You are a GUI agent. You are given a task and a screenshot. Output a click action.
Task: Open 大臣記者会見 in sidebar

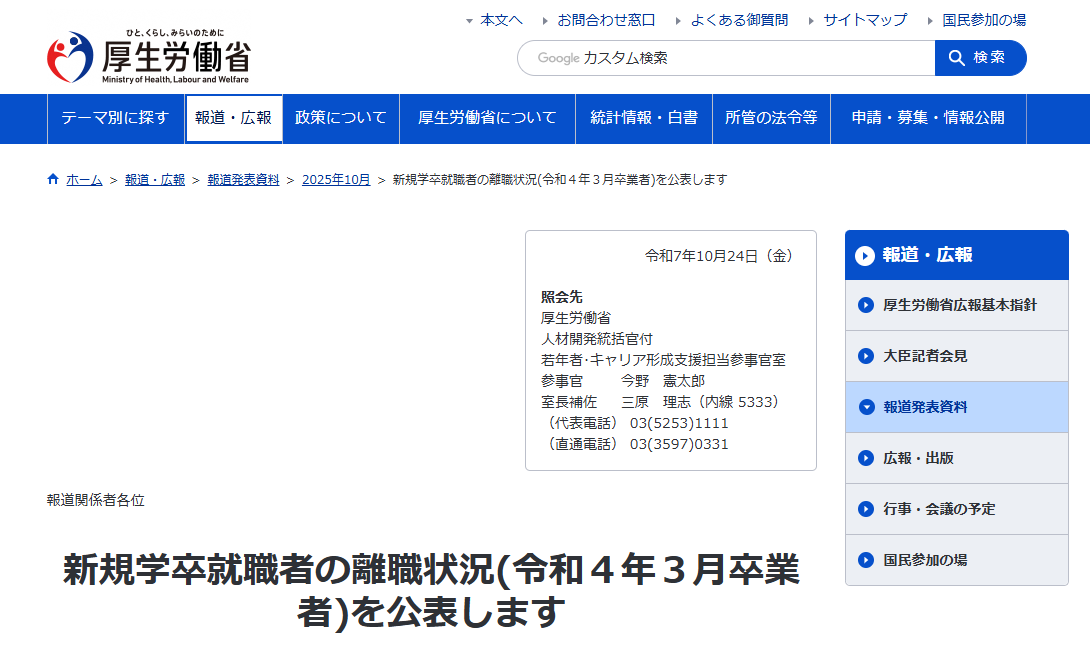tap(957, 356)
